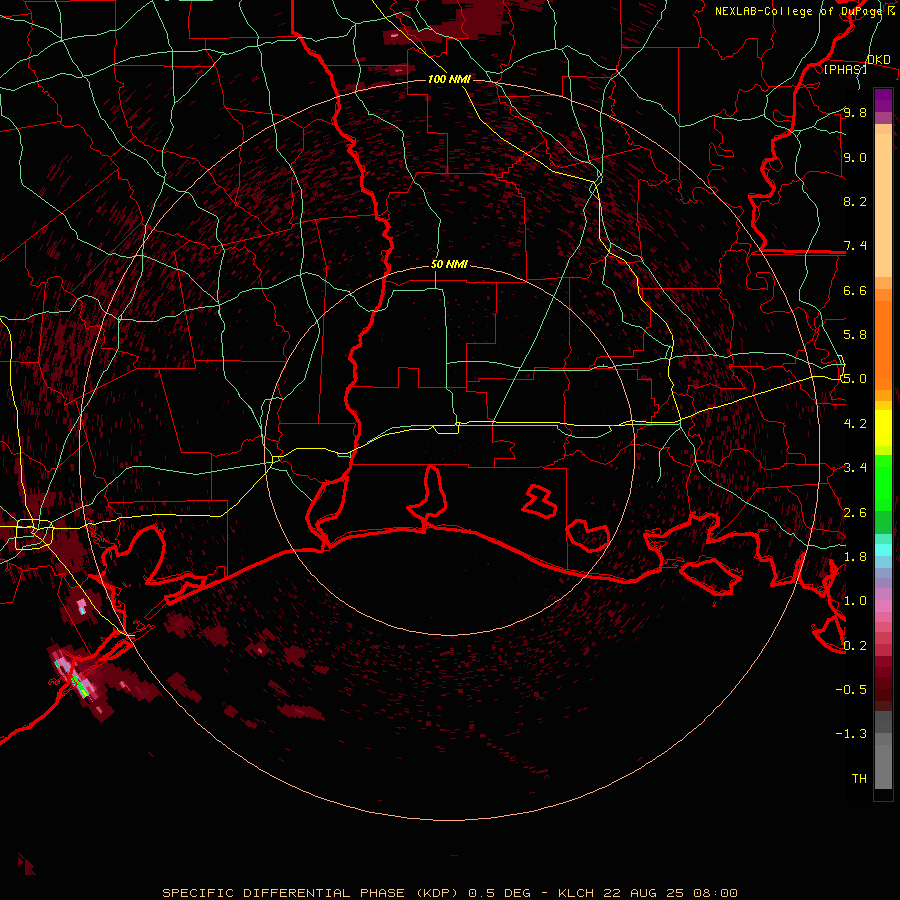This screenshot has width=900, height=900.
Task: Click the 3.4 scale value
Action: pyautogui.click(x=855, y=468)
